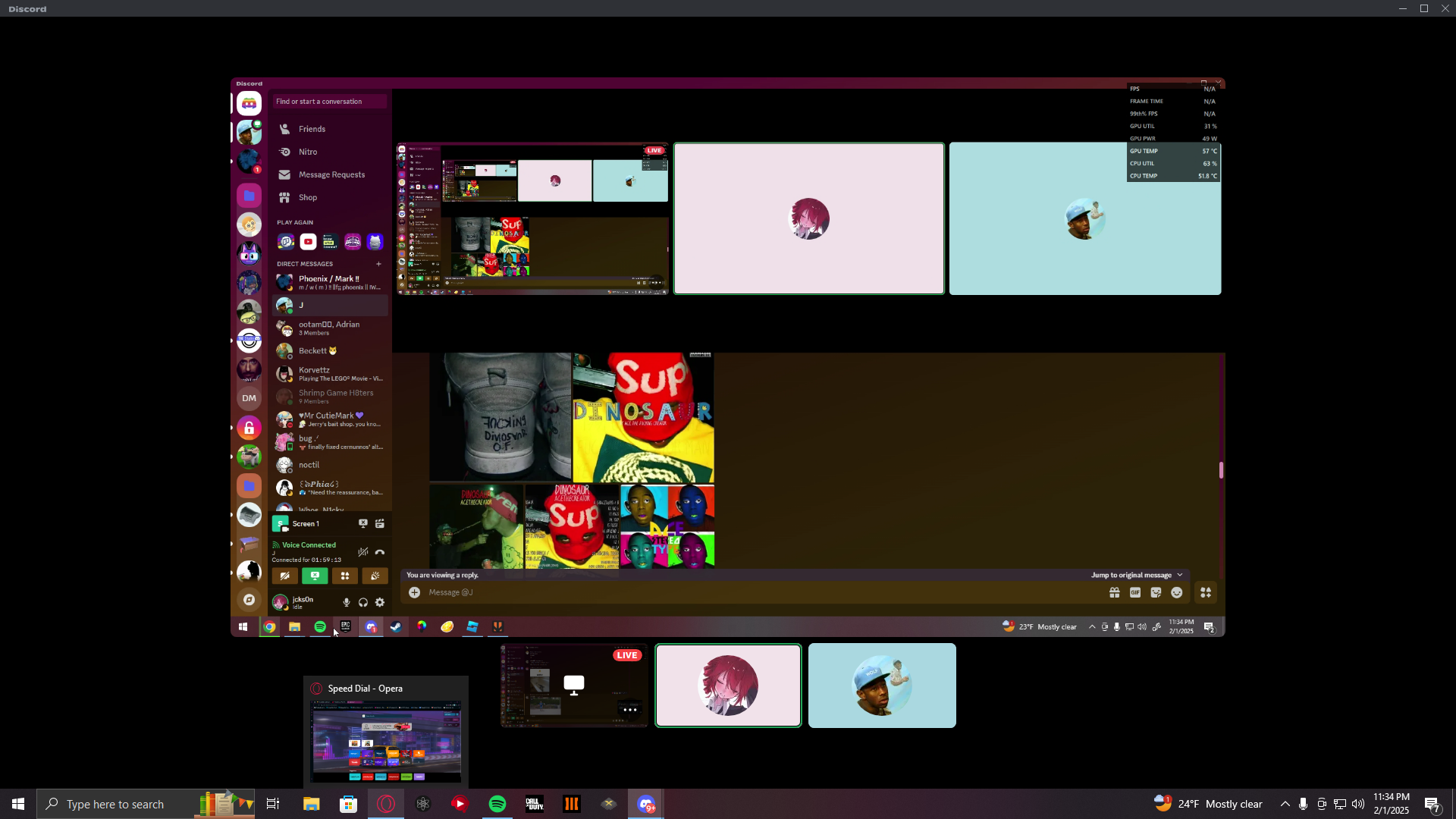Select Message Requests in sidebar
1456x819 pixels.
point(331,174)
